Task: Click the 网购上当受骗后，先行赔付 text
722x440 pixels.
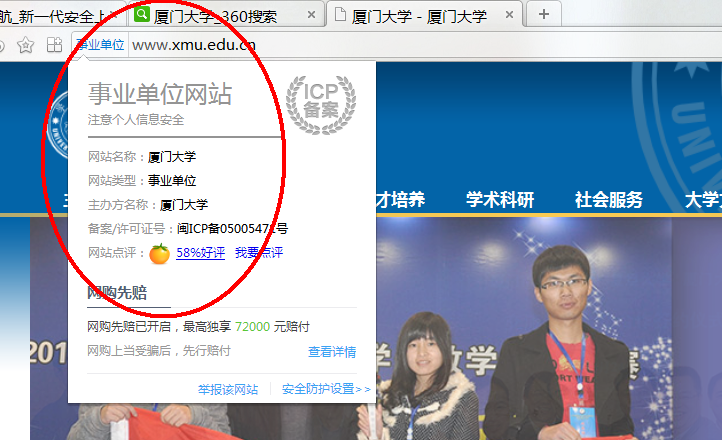Action: 159,351
